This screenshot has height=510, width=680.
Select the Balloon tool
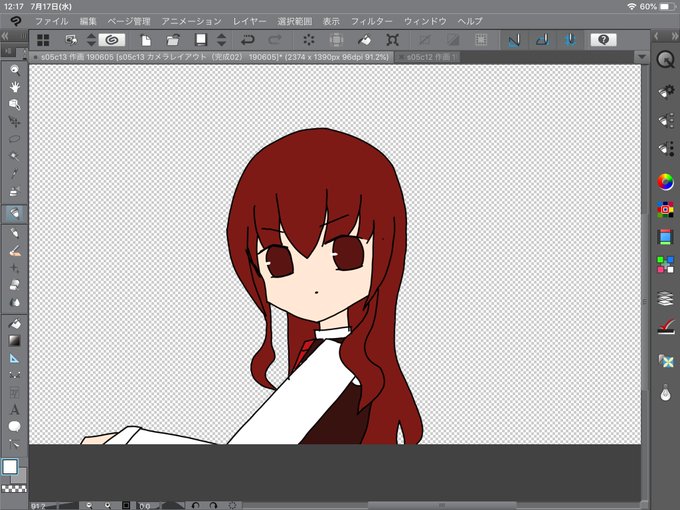coord(14,427)
